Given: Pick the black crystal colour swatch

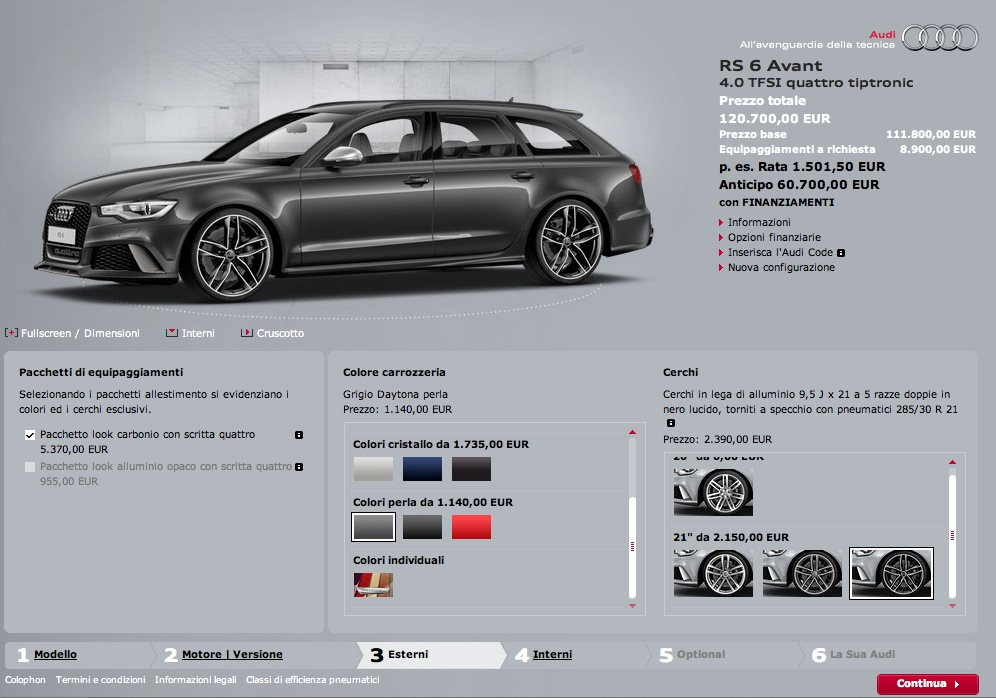Looking at the screenshot, I should click(471, 469).
